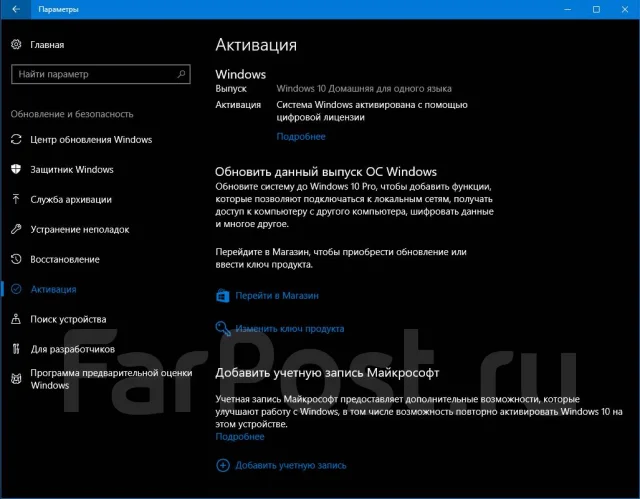Click the Главная gear icon

pyautogui.click(x=16, y=44)
